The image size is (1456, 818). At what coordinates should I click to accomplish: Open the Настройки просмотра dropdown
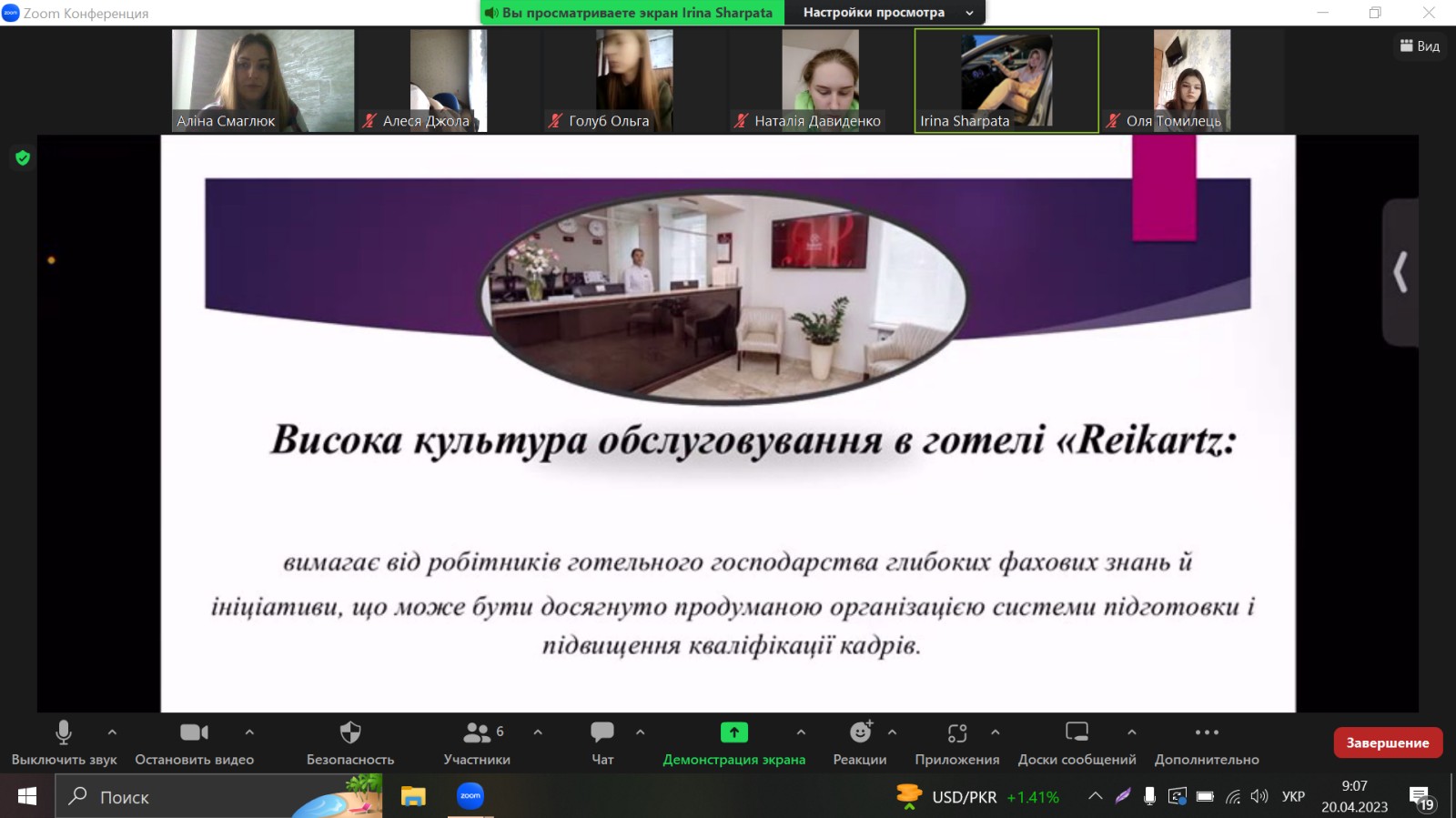pyautogui.click(x=887, y=13)
